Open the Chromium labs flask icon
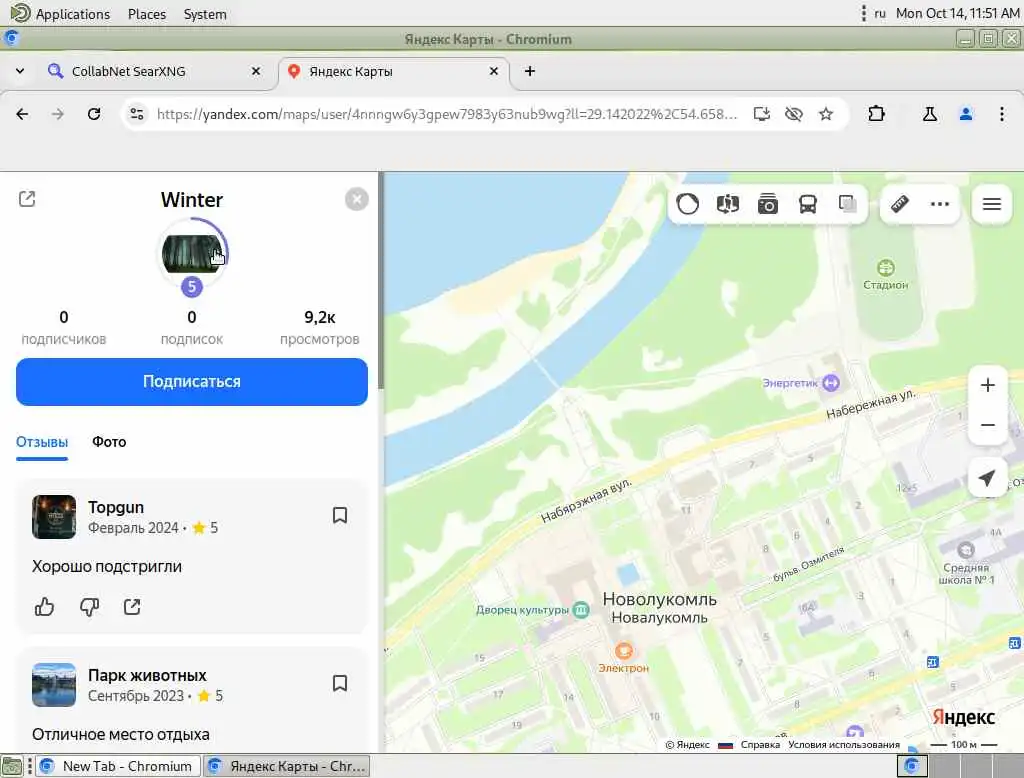 pos(929,114)
